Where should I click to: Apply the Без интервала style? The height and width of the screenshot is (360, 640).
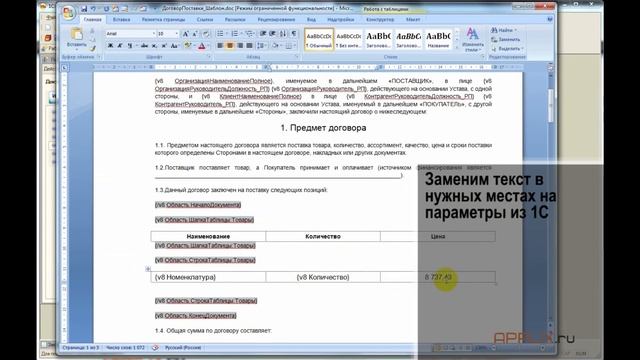(349, 39)
